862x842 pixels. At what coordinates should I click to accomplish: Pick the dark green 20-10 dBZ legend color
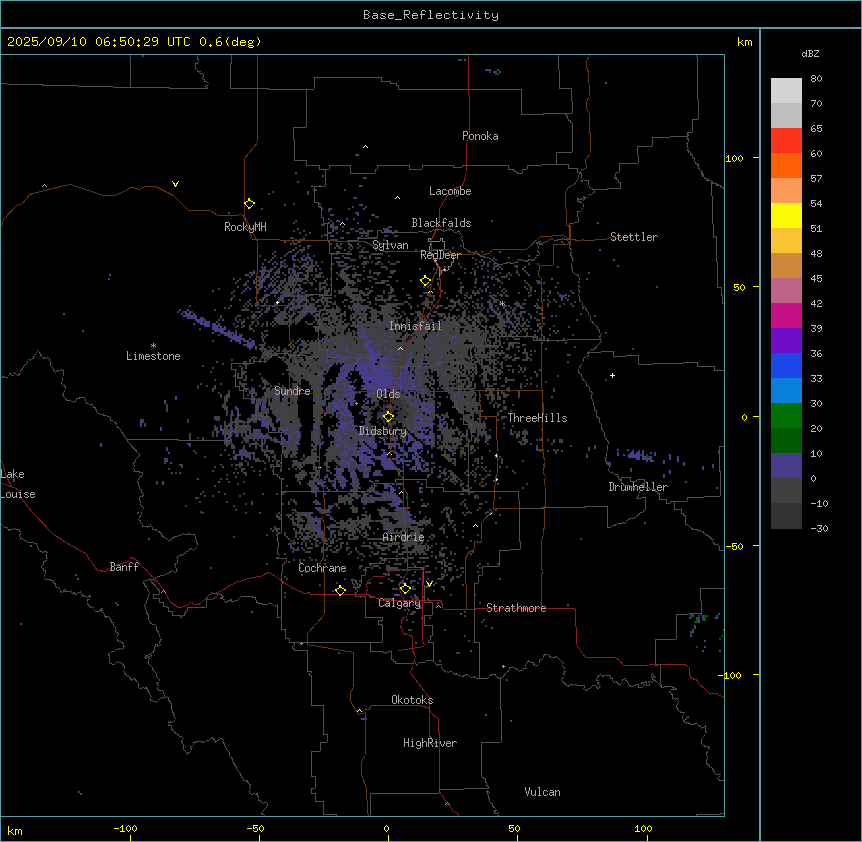[x=786, y=440]
